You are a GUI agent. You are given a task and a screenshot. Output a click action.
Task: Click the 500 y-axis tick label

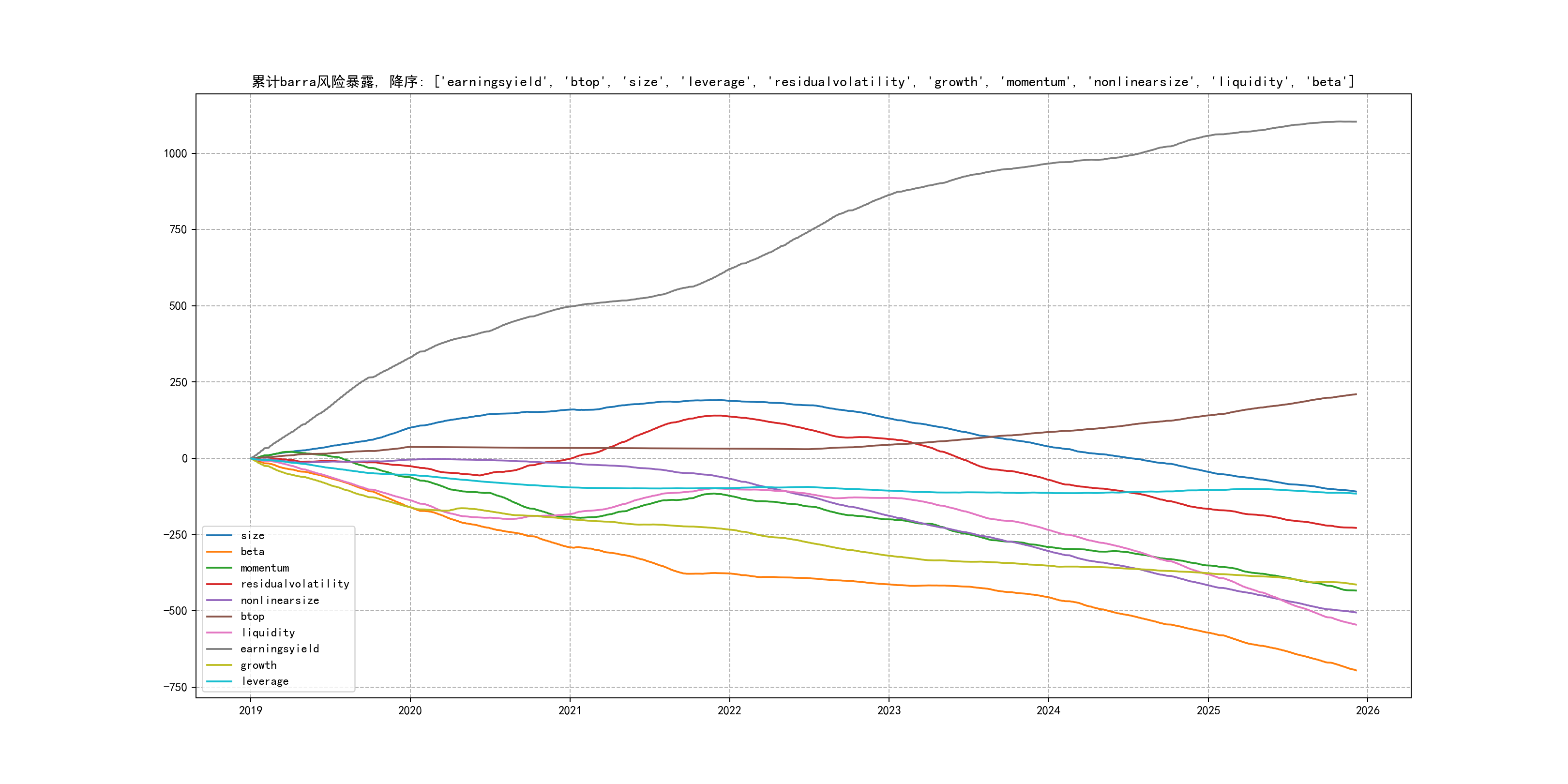178,306
